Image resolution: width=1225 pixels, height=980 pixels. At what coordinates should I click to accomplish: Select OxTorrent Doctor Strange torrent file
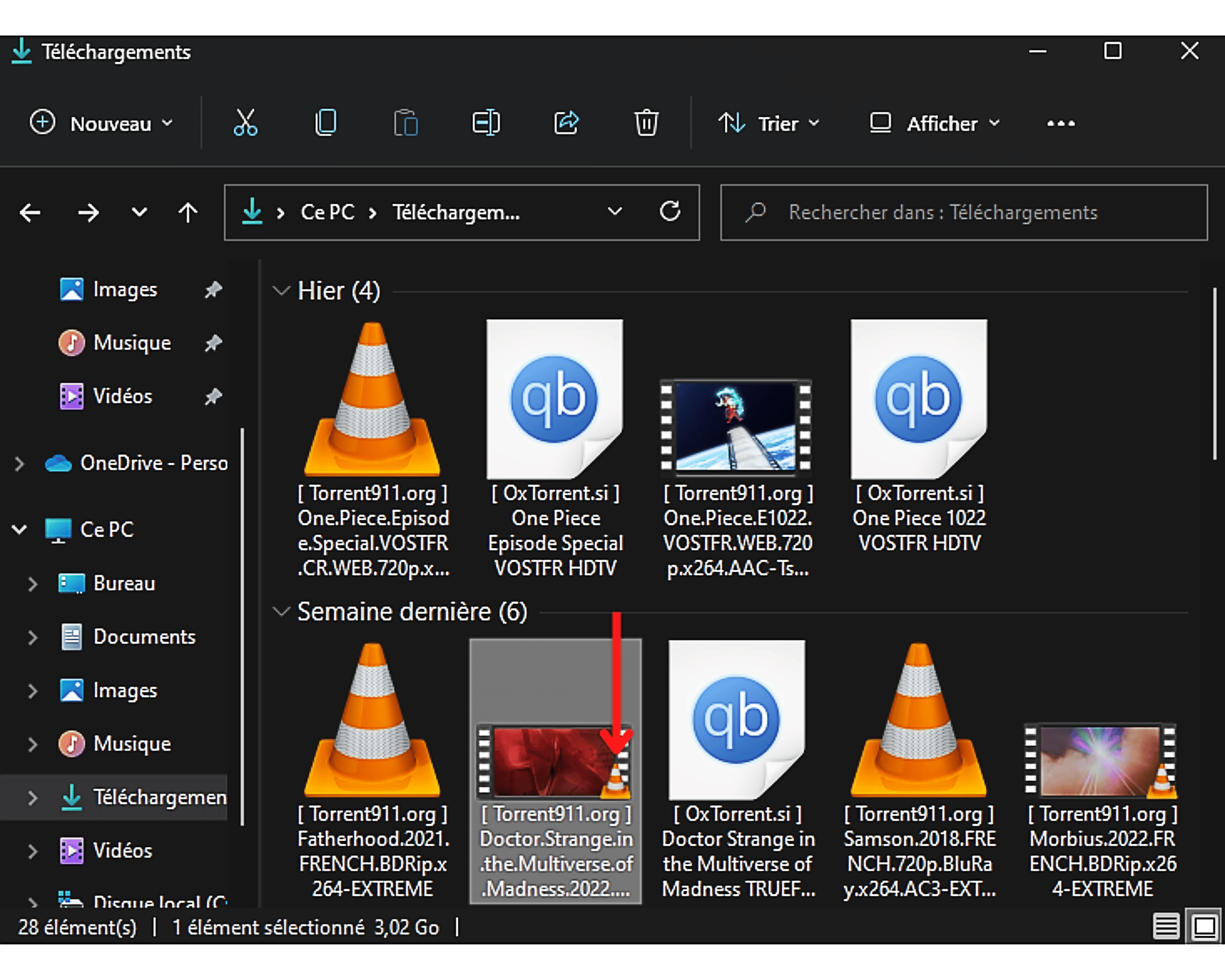click(x=737, y=771)
